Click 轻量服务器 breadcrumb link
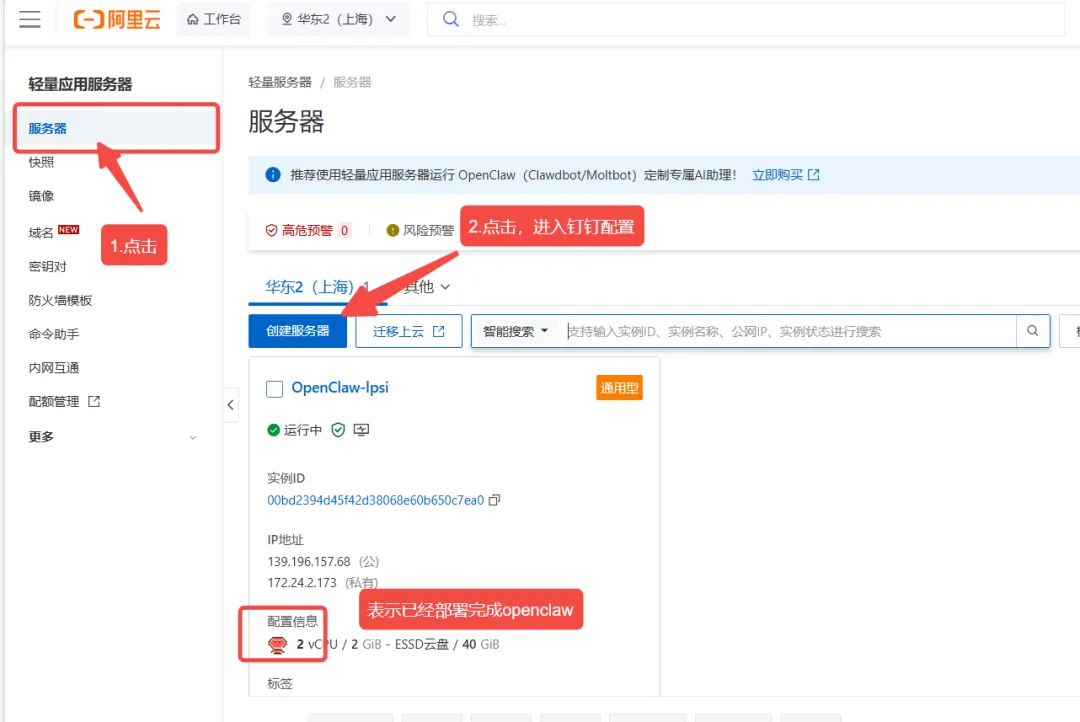 click(x=280, y=82)
